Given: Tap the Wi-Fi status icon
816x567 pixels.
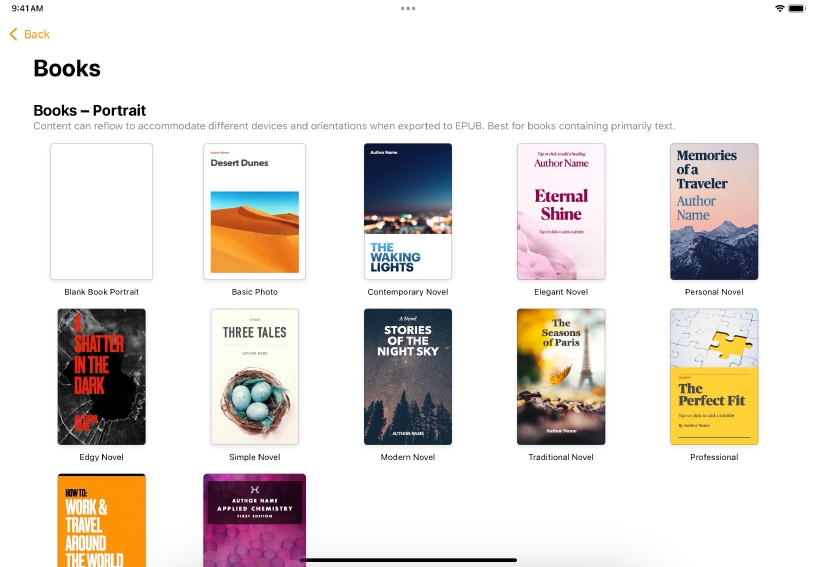Looking at the screenshot, I should pyautogui.click(x=779, y=8).
